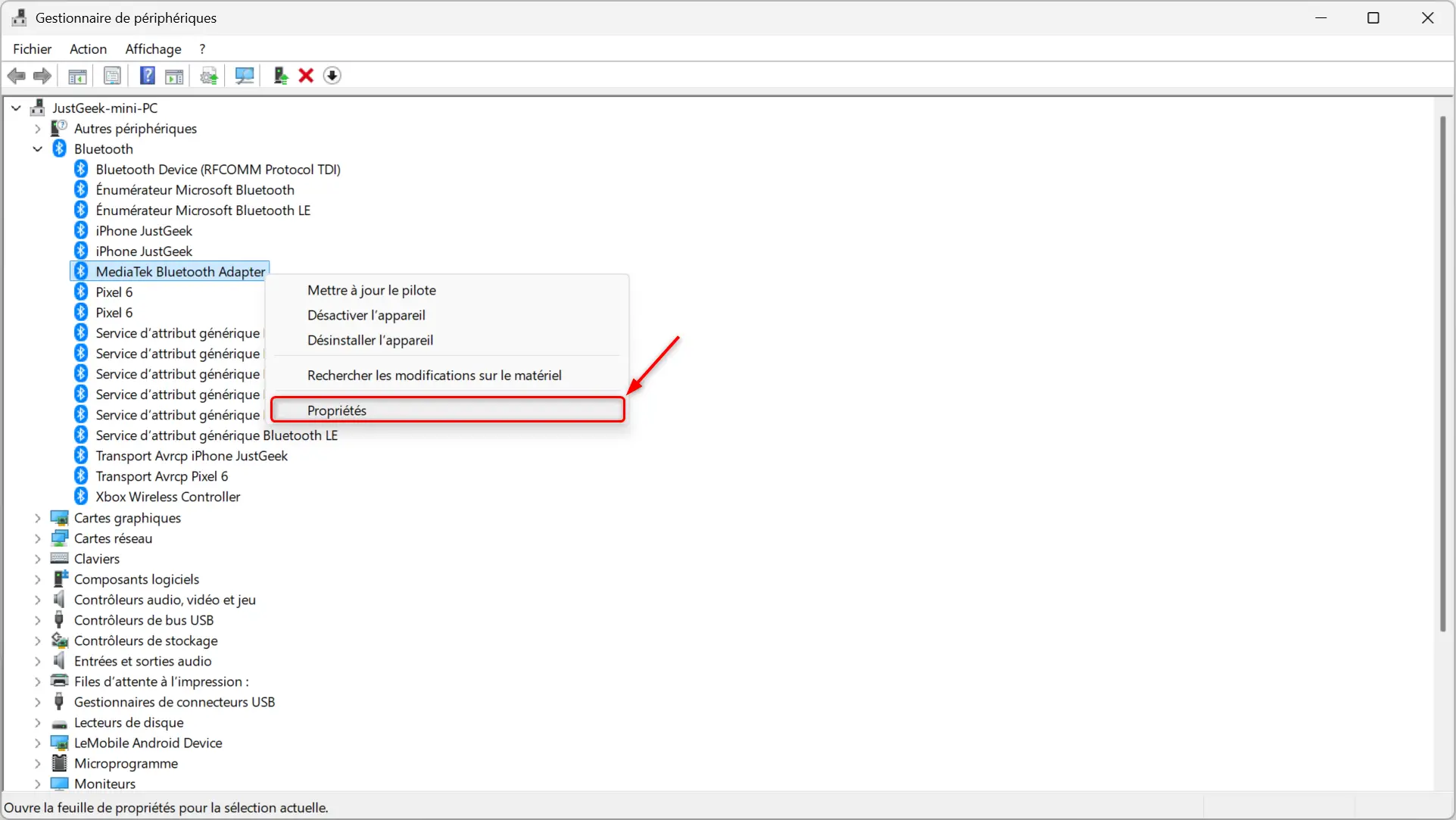Open the Affichage menu
1456x820 pixels.
coord(153,49)
